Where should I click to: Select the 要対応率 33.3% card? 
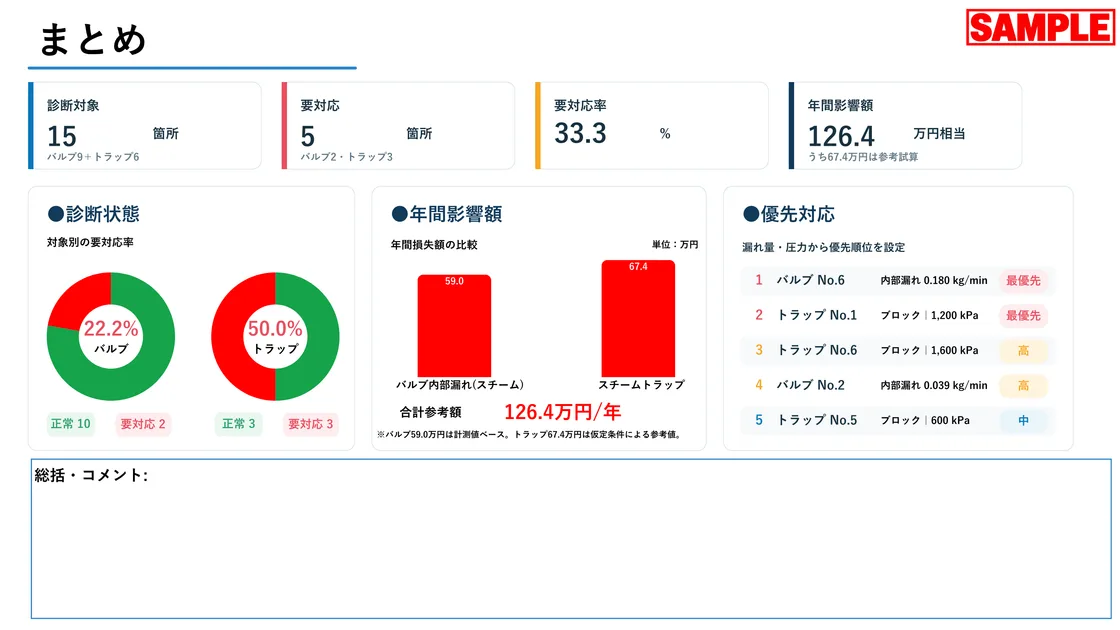(652, 126)
